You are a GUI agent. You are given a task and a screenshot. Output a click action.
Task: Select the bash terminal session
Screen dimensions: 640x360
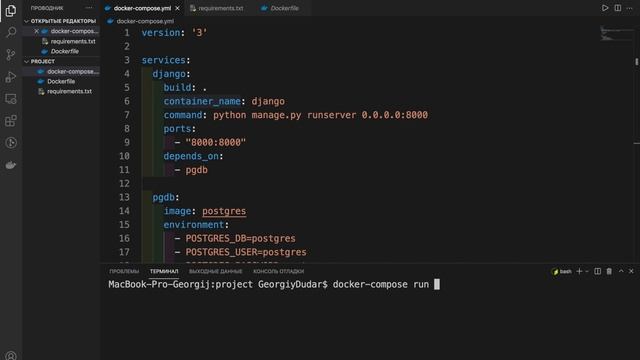(x=562, y=271)
